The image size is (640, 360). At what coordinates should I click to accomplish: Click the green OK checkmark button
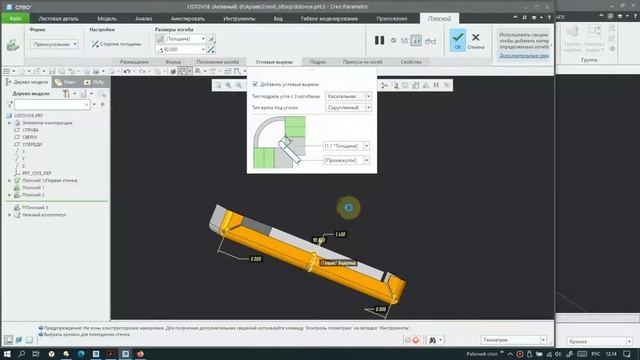(458, 40)
